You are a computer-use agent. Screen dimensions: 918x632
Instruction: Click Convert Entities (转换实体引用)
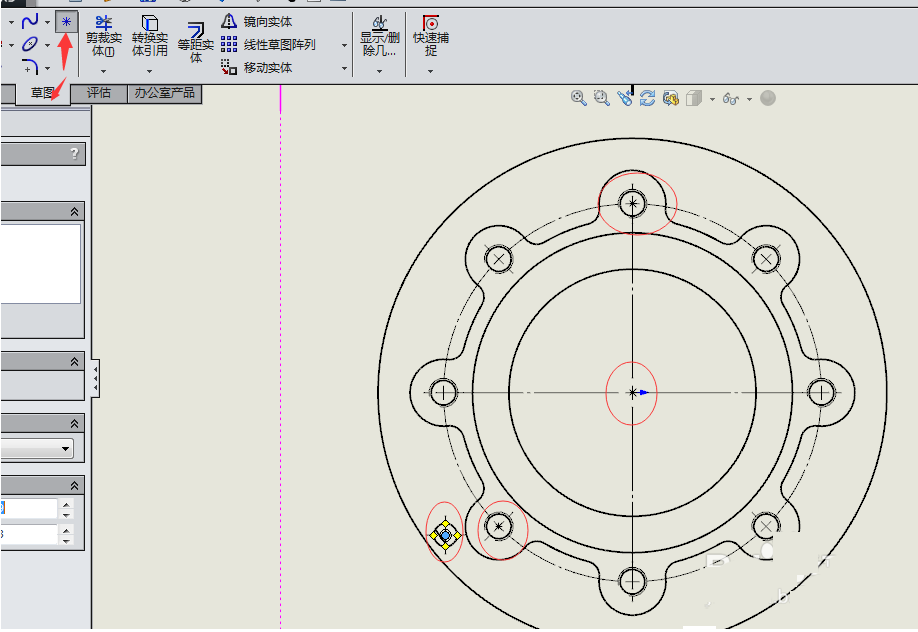click(150, 33)
